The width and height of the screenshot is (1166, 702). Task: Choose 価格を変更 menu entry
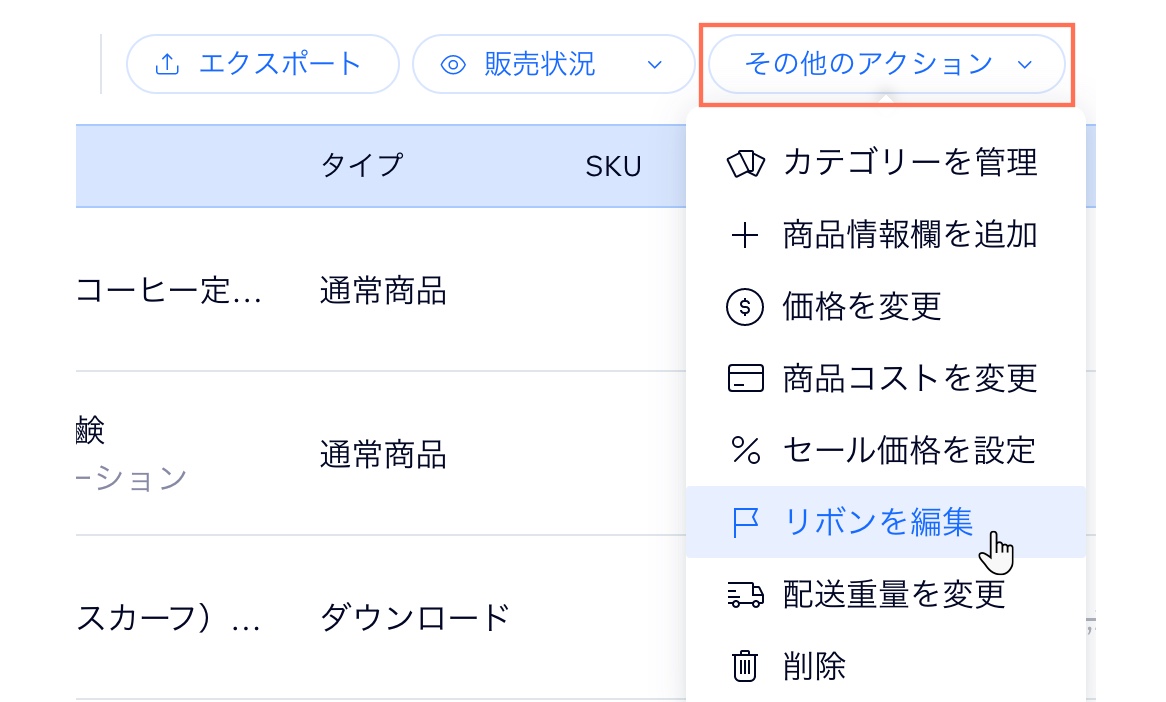click(862, 307)
